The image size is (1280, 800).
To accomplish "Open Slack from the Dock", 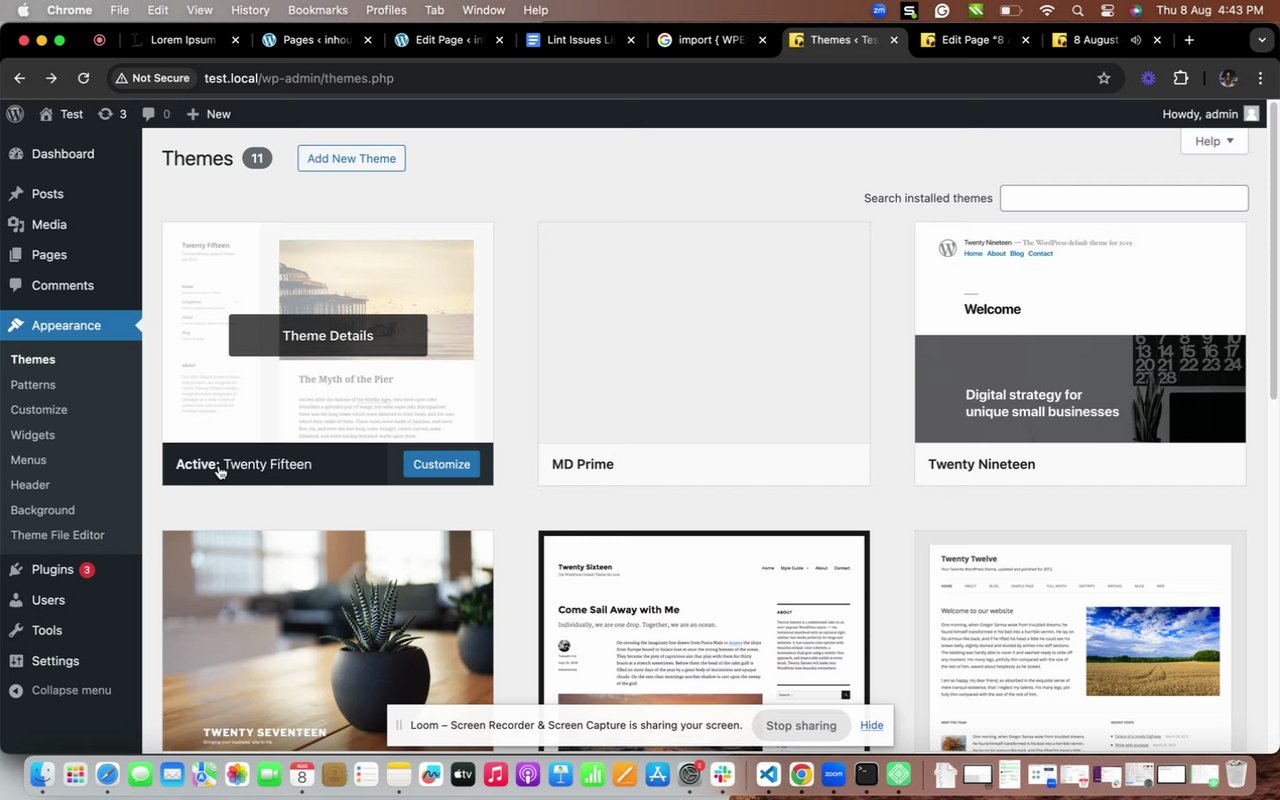I will click(x=722, y=774).
